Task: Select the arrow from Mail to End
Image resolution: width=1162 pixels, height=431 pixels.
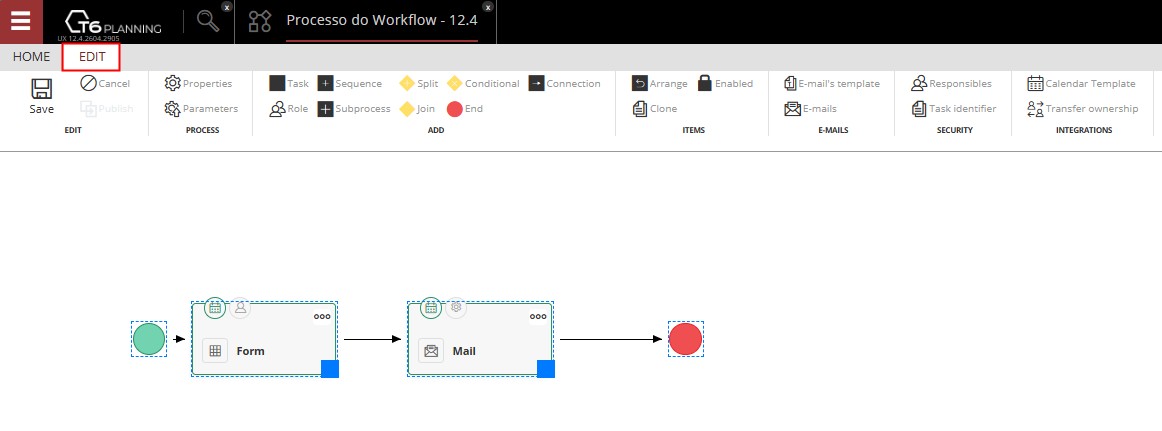Action: point(611,339)
